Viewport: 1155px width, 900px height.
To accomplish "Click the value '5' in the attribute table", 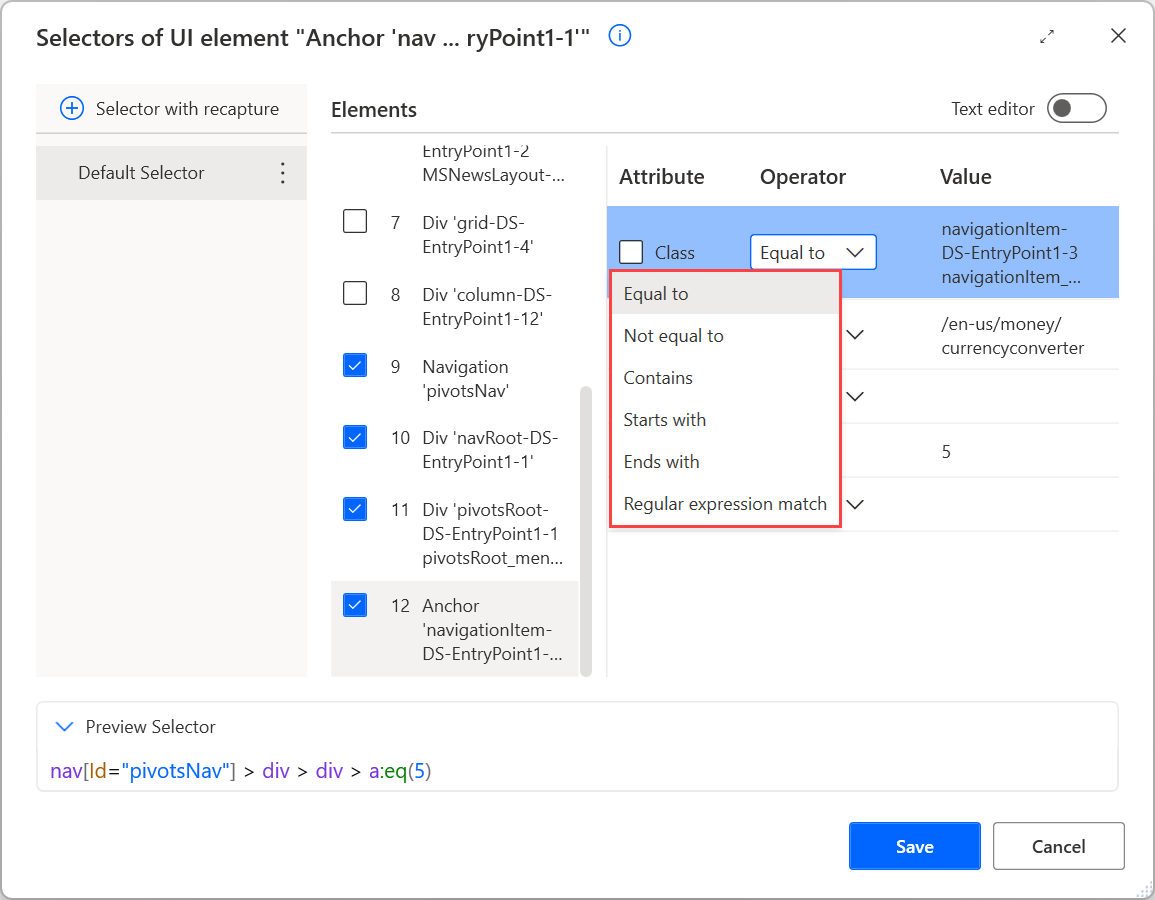I will 946,451.
